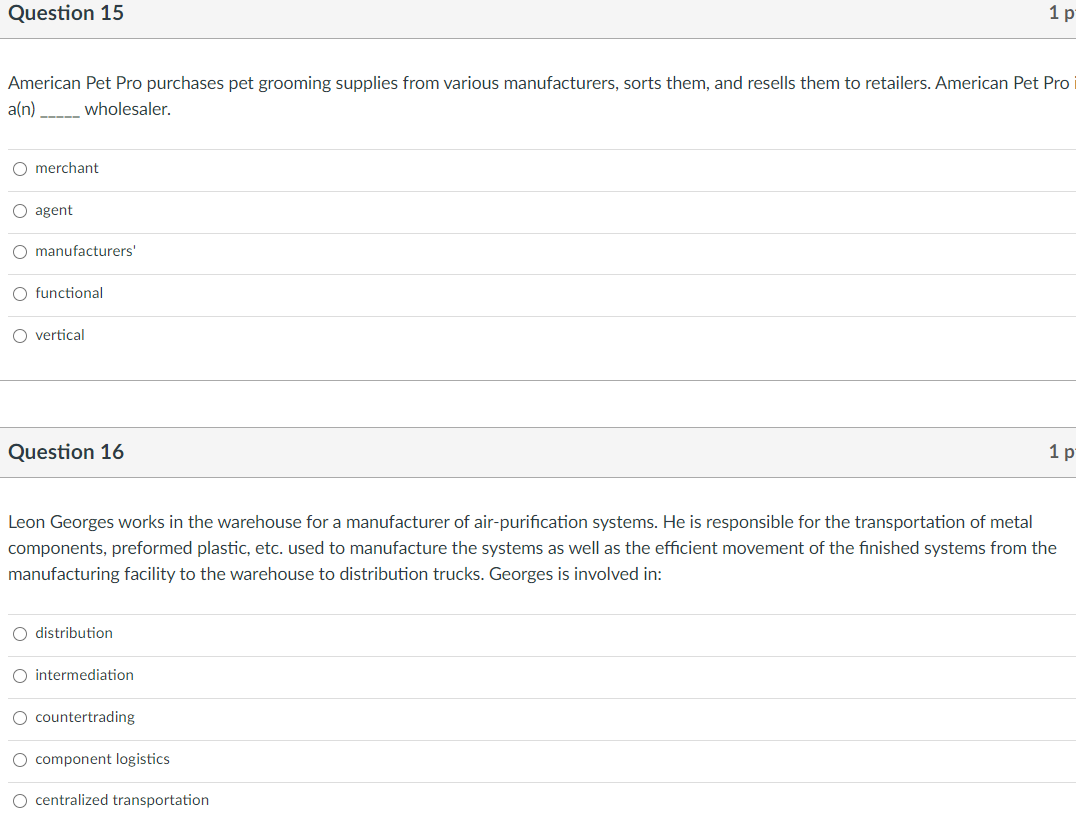This screenshot has width=1076, height=836.
Task: Pick the 'component logistics' radio button
Action: pyautogui.click(x=20, y=759)
